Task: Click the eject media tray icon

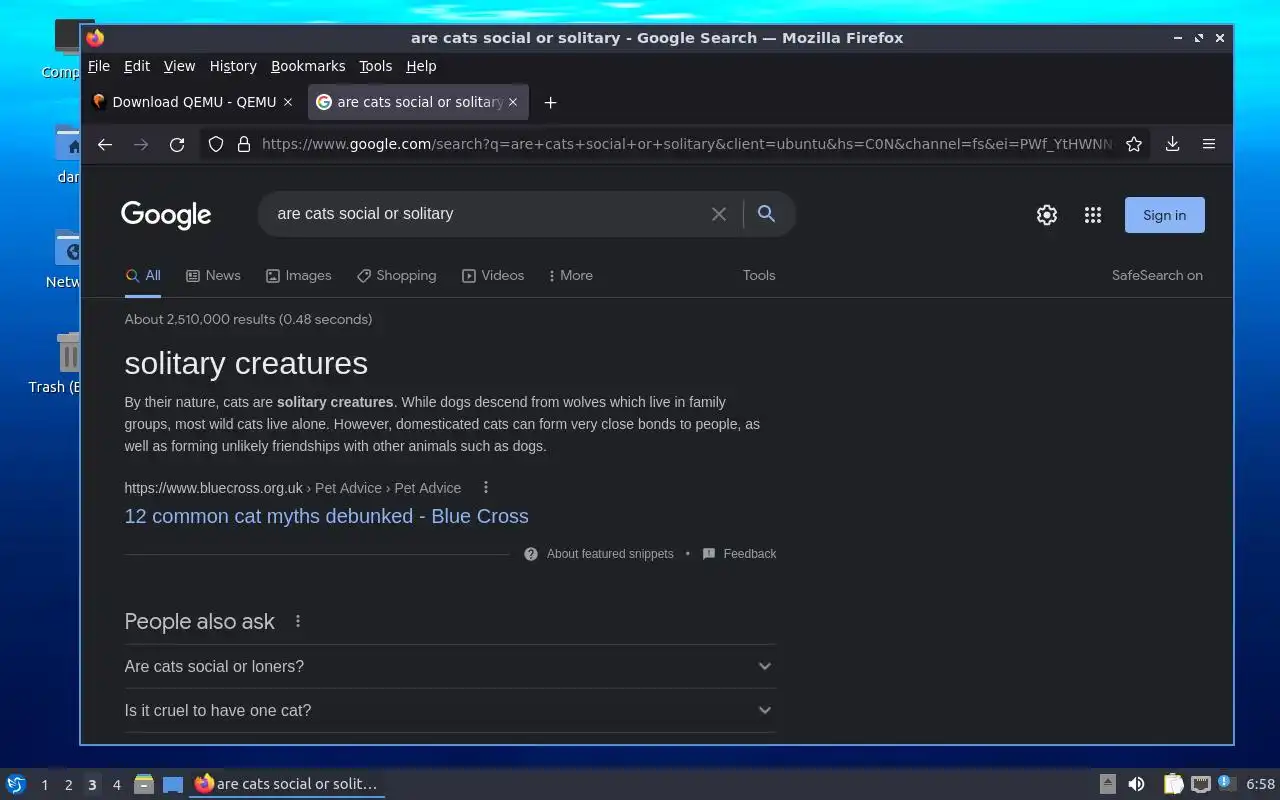Action: click(1108, 784)
